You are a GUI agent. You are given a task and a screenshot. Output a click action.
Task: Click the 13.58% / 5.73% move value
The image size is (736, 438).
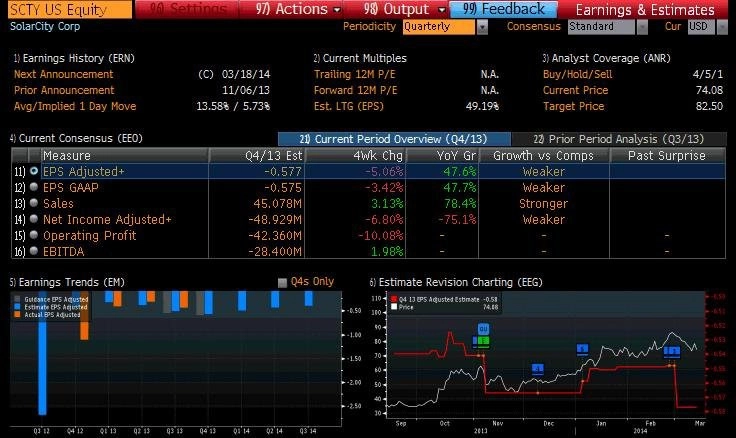pyautogui.click(x=233, y=106)
